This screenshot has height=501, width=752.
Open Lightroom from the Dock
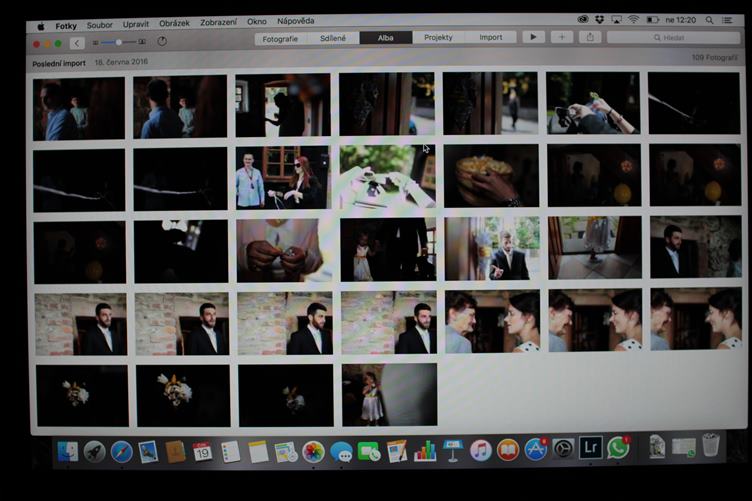click(590, 448)
